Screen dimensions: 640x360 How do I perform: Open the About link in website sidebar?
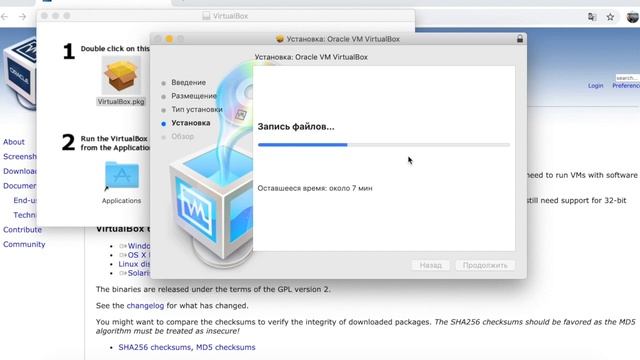click(x=14, y=142)
